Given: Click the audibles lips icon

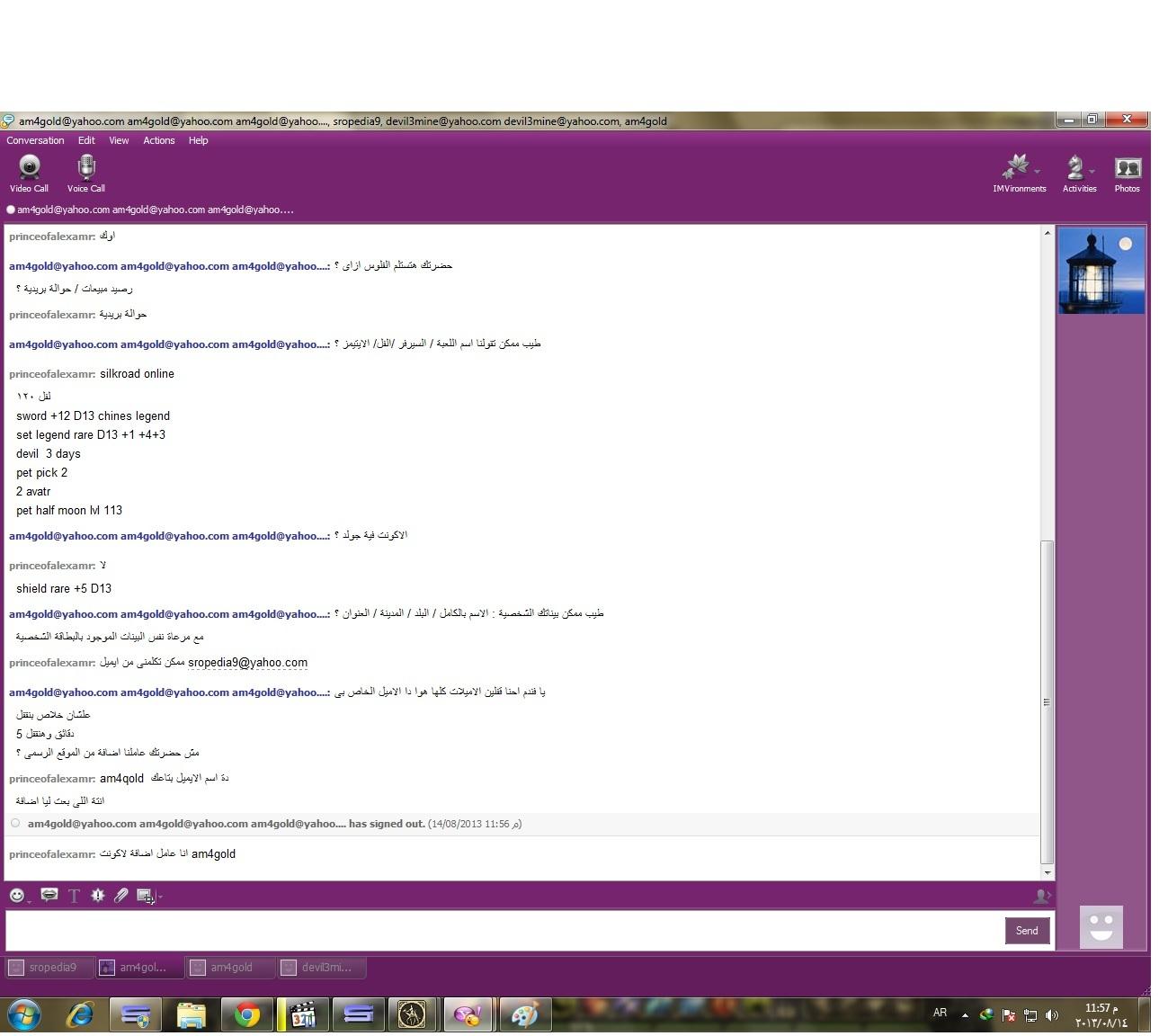Looking at the screenshot, I should (49, 895).
